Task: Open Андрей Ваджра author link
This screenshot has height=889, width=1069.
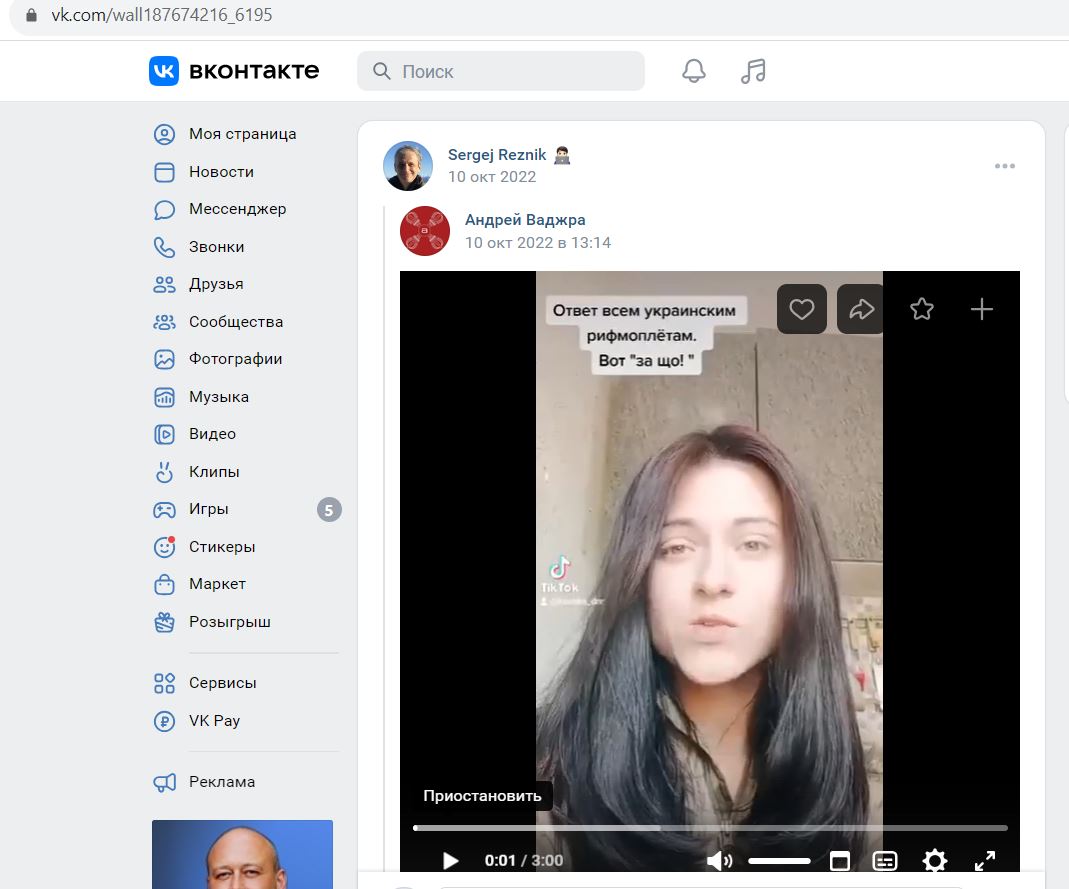Action: tap(525, 220)
